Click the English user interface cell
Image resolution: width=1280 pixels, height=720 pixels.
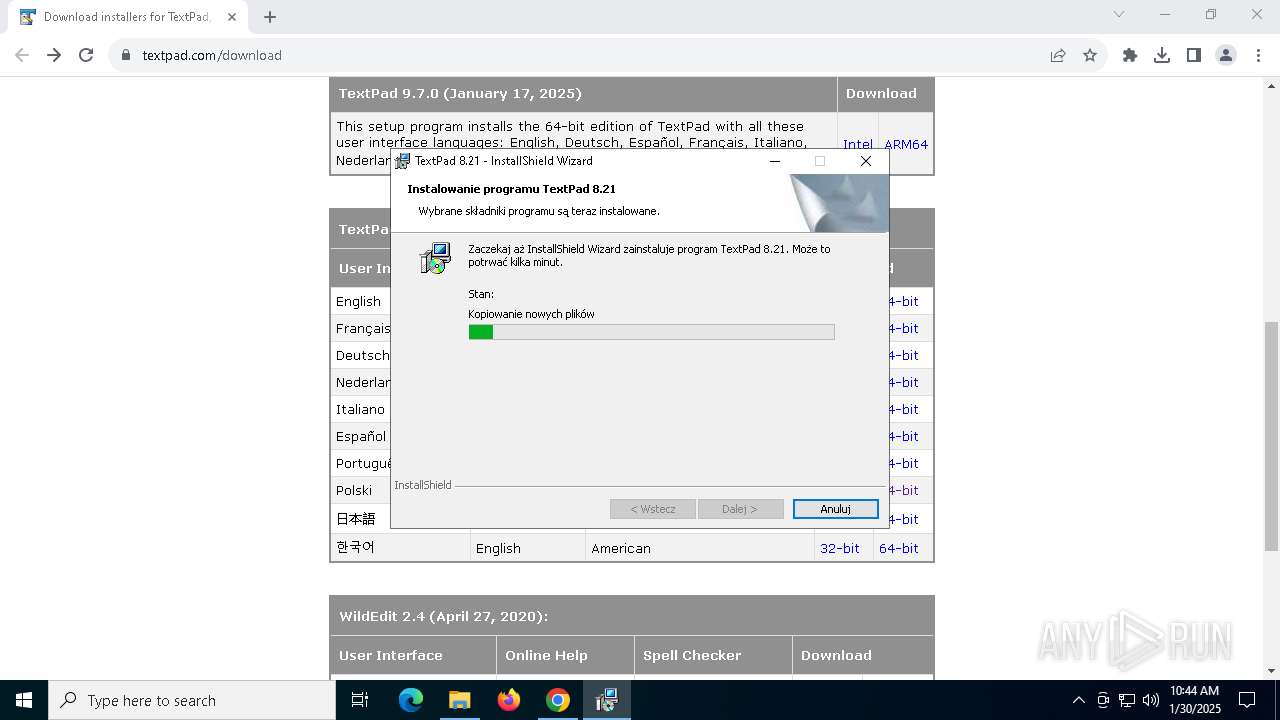pos(358,301)
